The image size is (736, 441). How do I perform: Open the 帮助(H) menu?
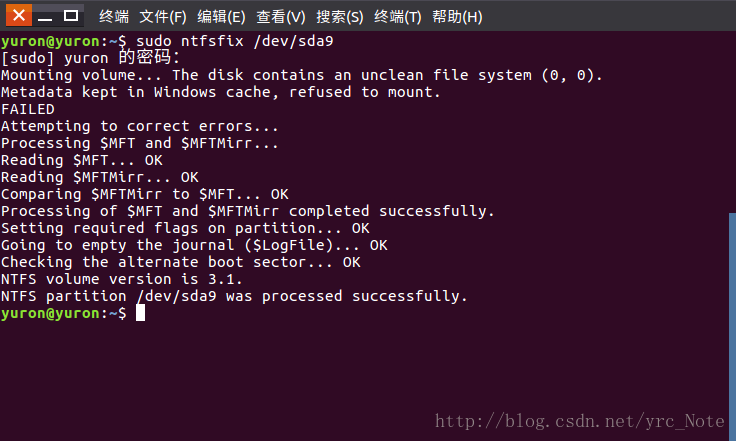tap(457, 17)
